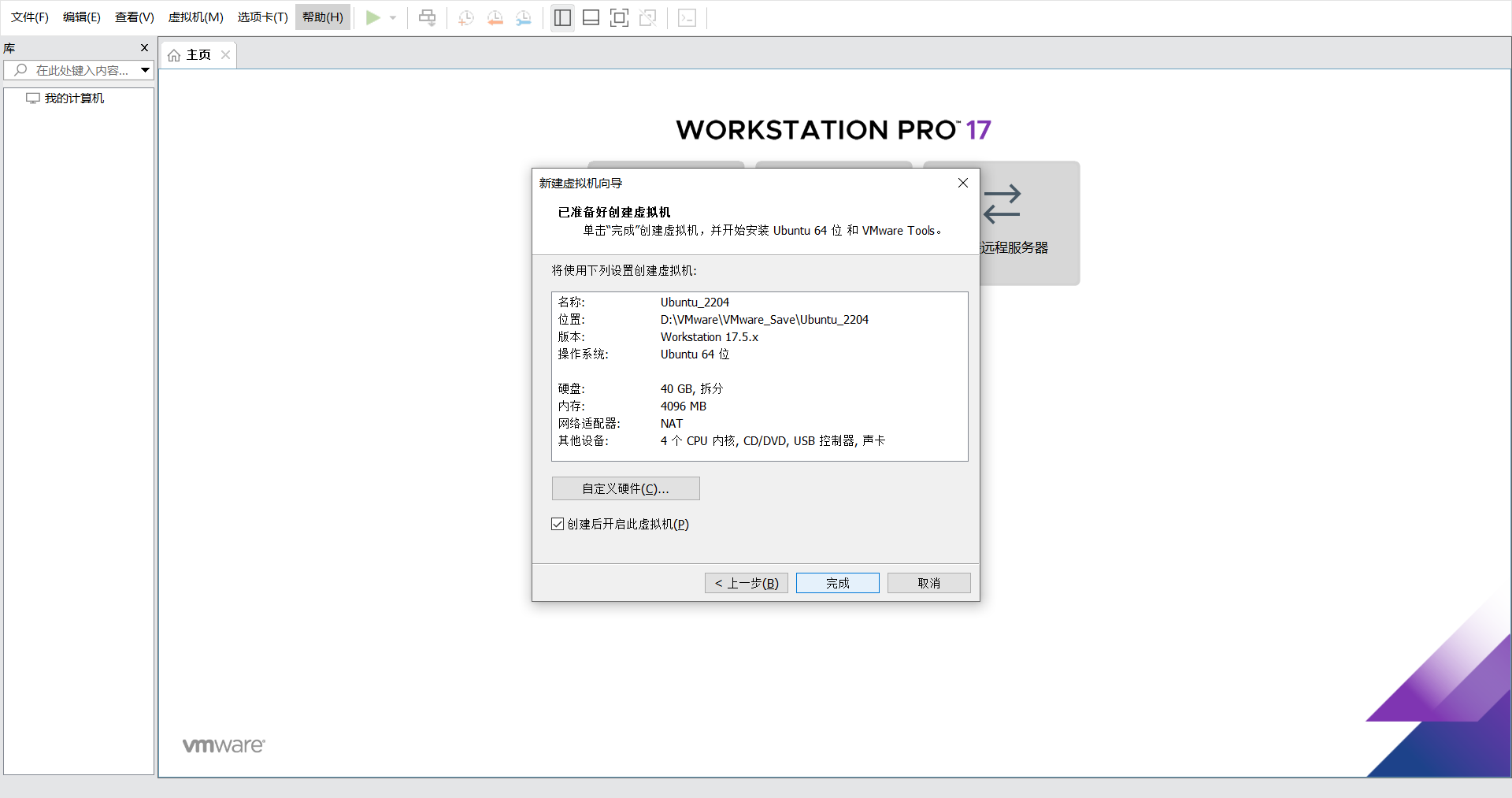Open the 帮助(H) menu

click(323, 17)
